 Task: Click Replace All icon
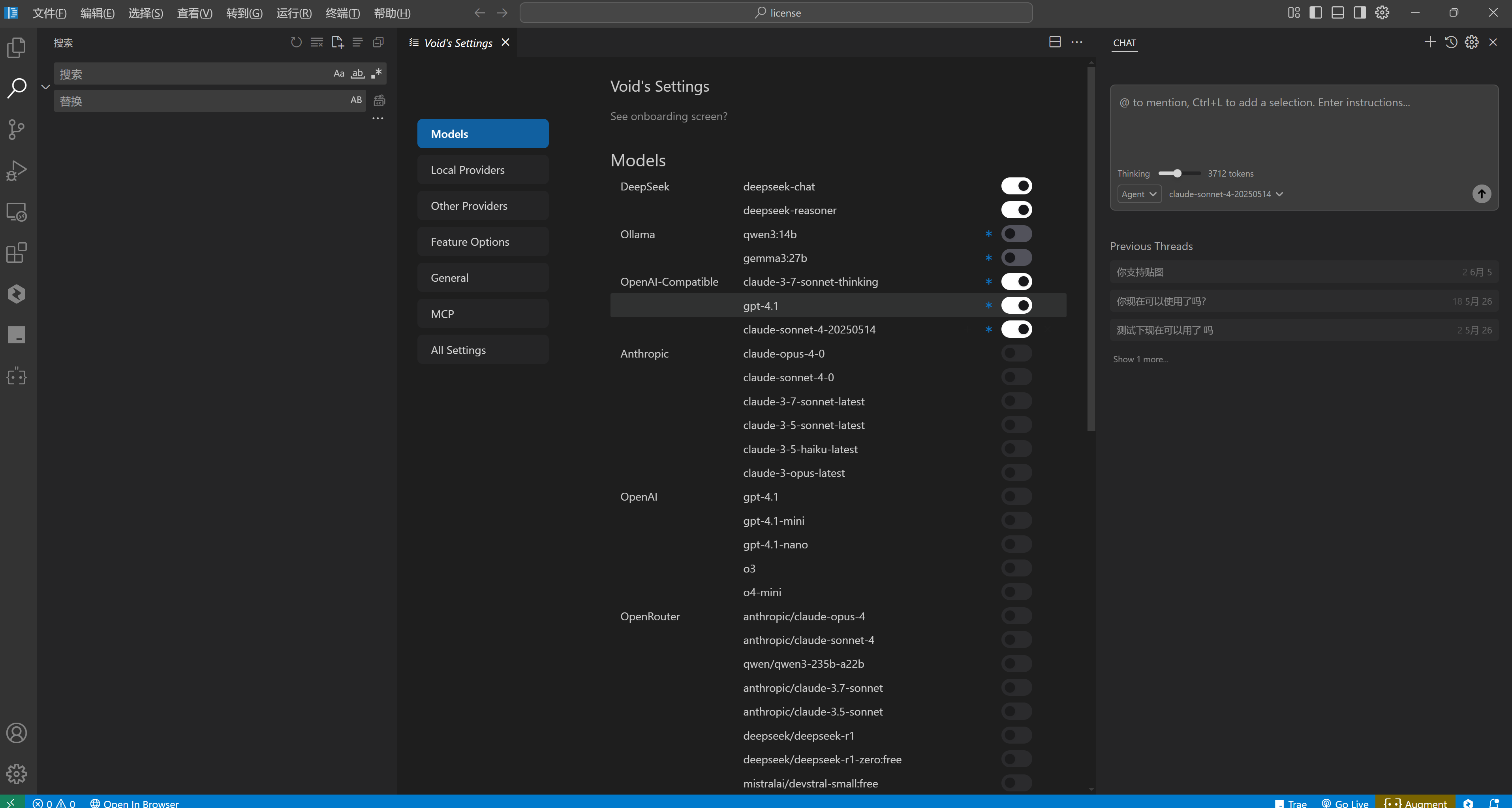(x=380, y=100)
